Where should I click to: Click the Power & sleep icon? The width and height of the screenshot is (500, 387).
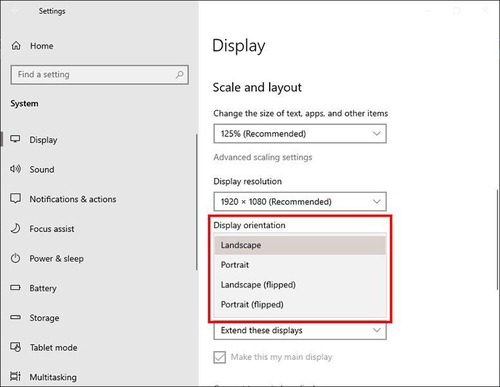point(15,258)
